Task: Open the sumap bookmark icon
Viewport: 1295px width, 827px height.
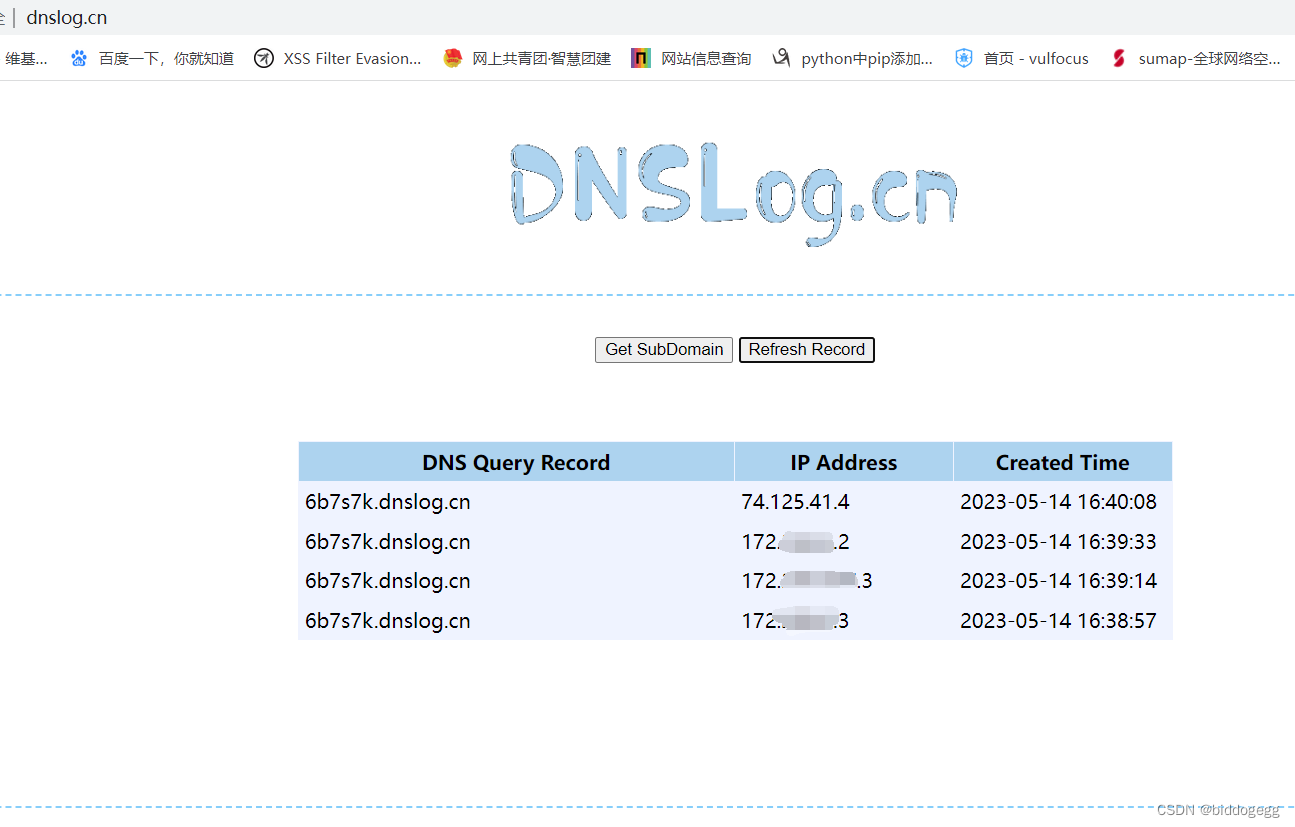Action: (x=1119, y=59)
